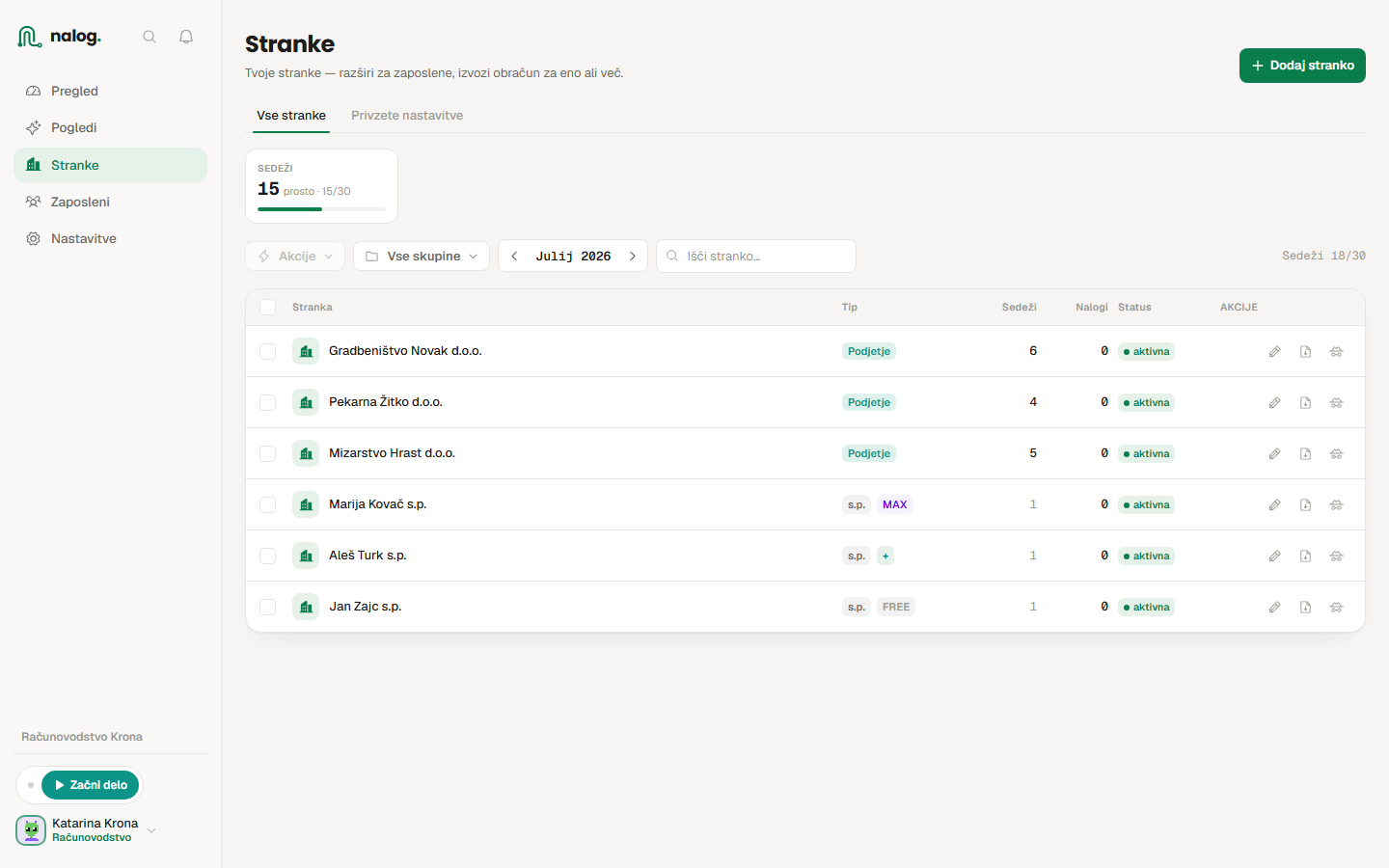This screenshot has width=1389, height=868.
Task: Open Stranke in sidebar
Action: click(110, 165)
